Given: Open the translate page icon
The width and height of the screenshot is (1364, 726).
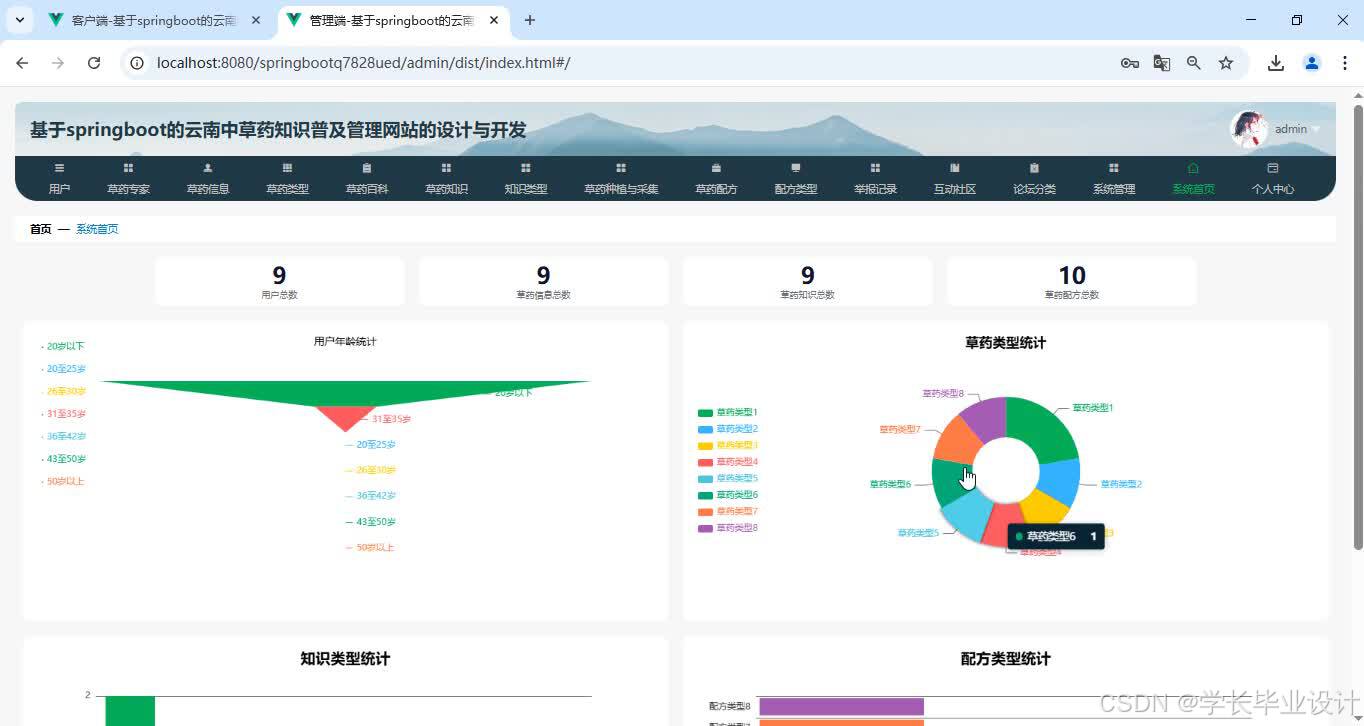Looking at the screenshot, I should coord(1162,63).
